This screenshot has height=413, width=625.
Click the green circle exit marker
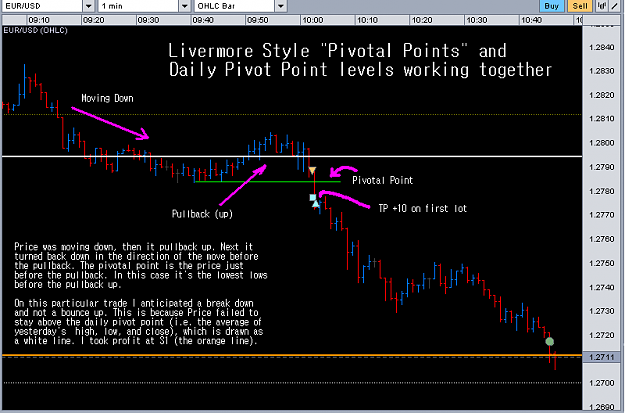click(550, 341)
